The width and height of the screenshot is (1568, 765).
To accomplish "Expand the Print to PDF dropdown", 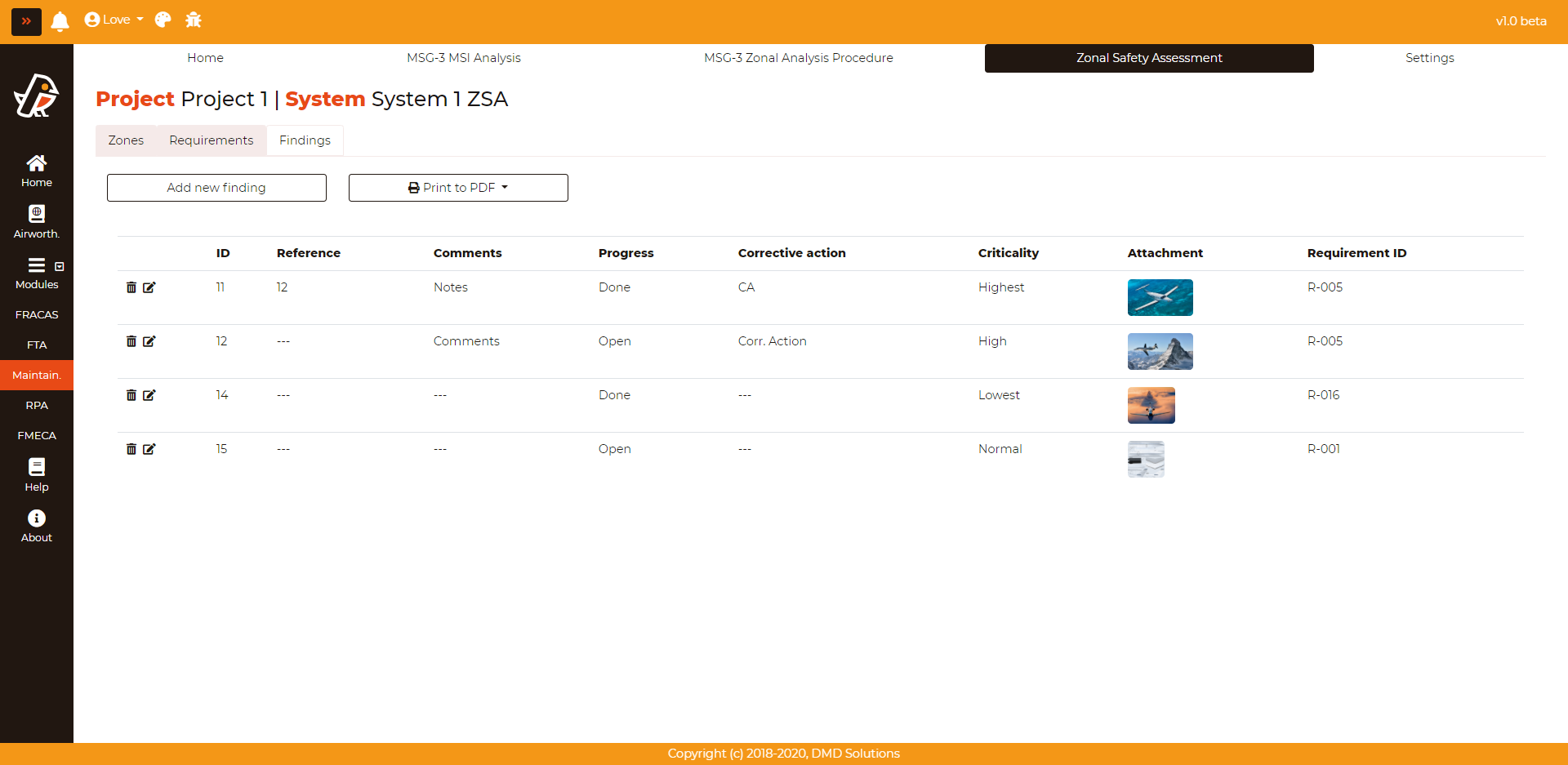I will [458, 188].
